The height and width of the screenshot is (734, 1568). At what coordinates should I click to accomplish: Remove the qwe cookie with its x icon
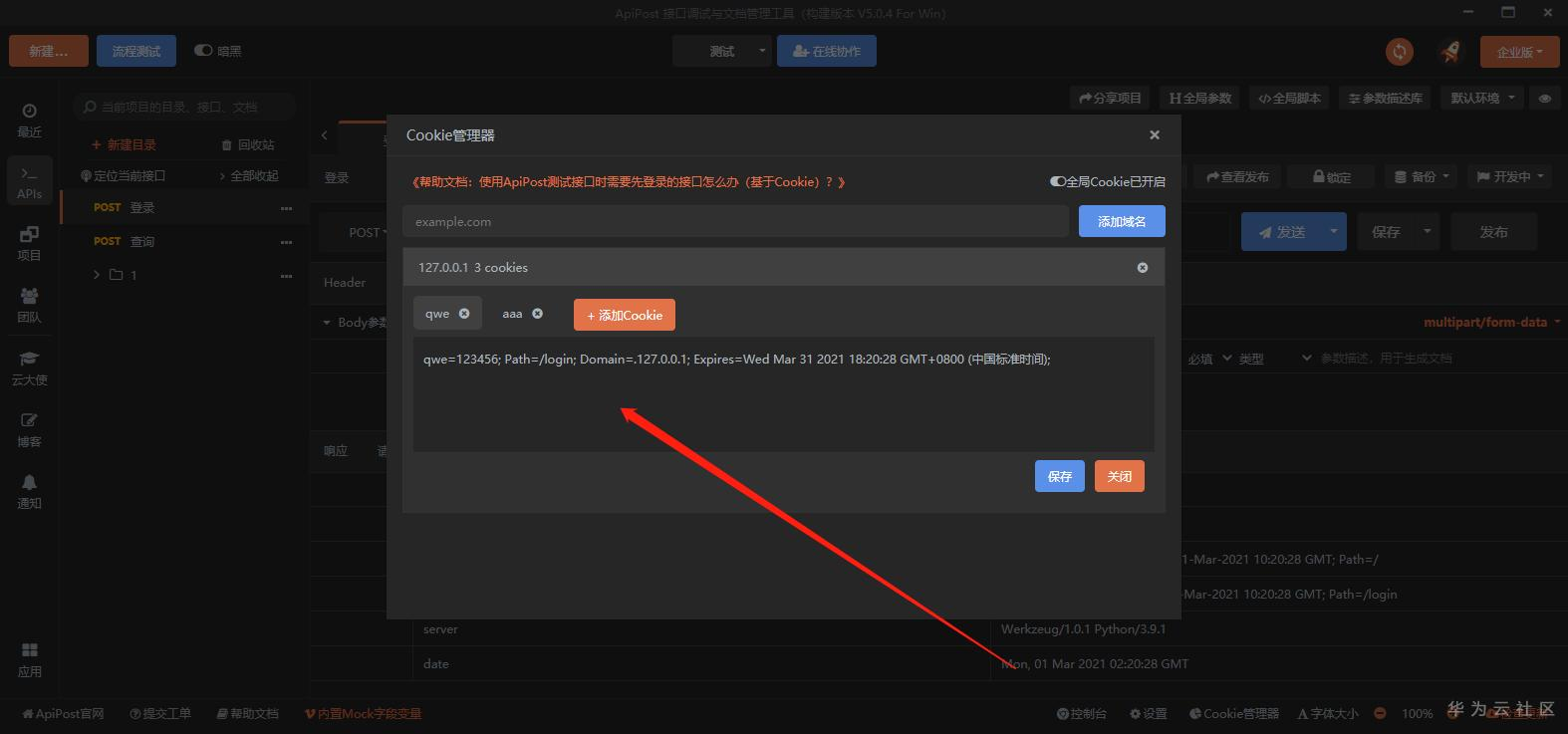[464, 314]
